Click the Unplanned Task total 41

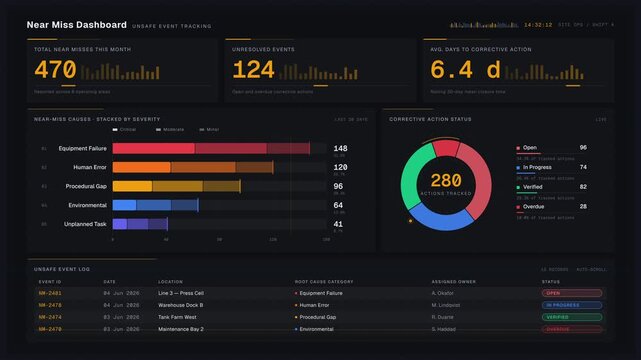coord(338,224)
